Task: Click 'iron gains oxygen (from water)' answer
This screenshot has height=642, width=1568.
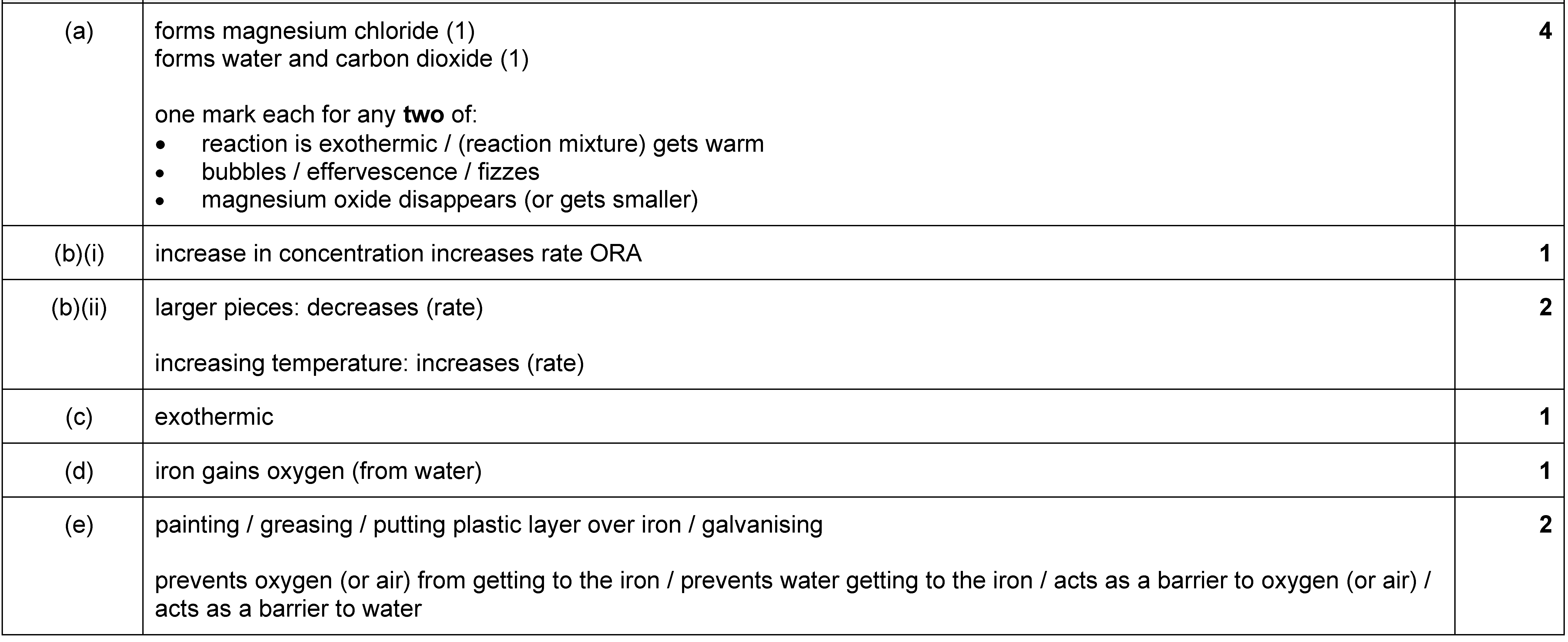Action: tap(318, 471)
